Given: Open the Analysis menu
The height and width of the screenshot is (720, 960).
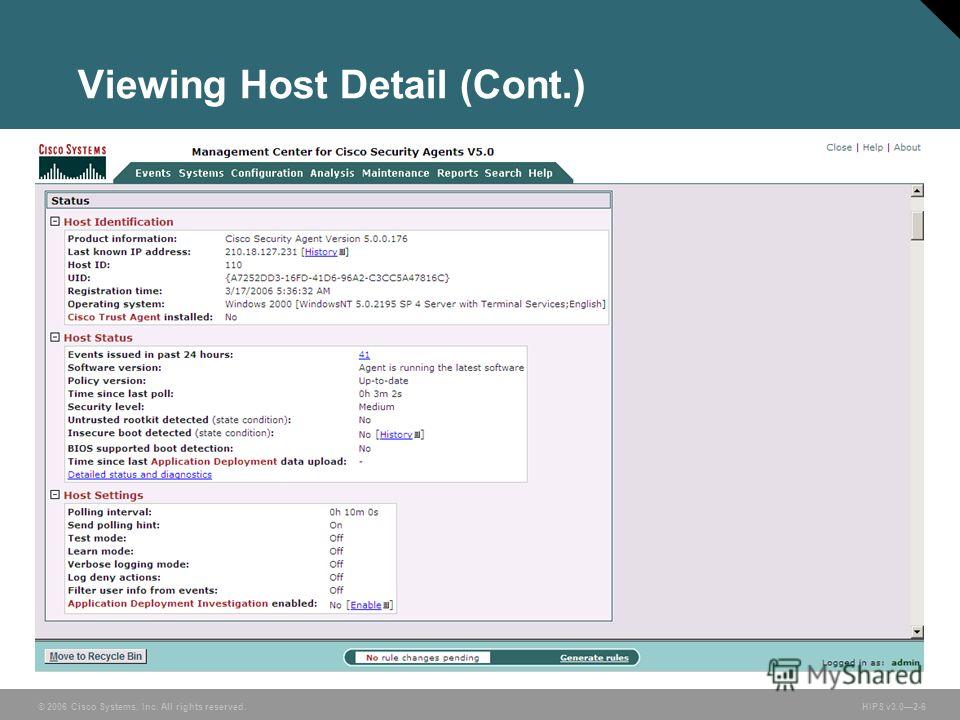Looking at the screenshot, I should coord(332,173).
